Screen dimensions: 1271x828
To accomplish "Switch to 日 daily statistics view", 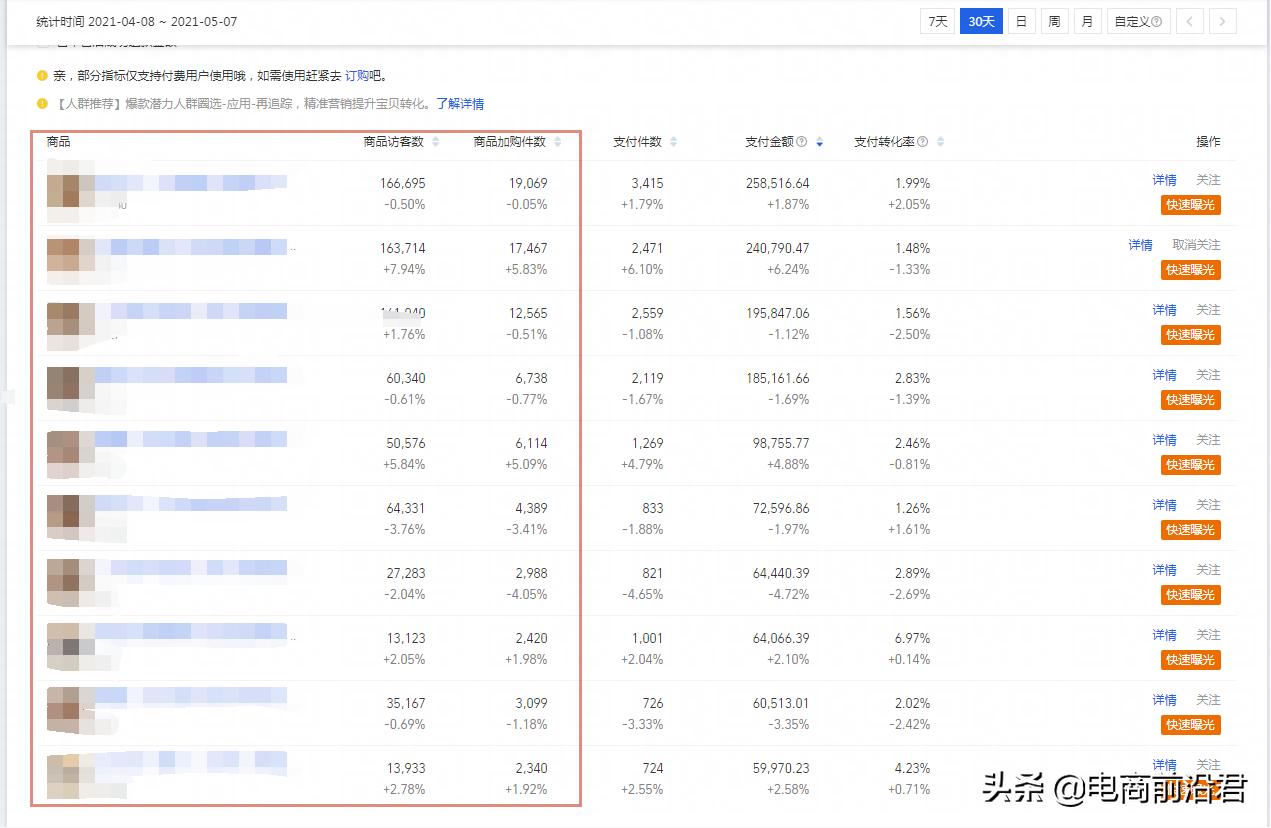I will (x=1021, y=20).
